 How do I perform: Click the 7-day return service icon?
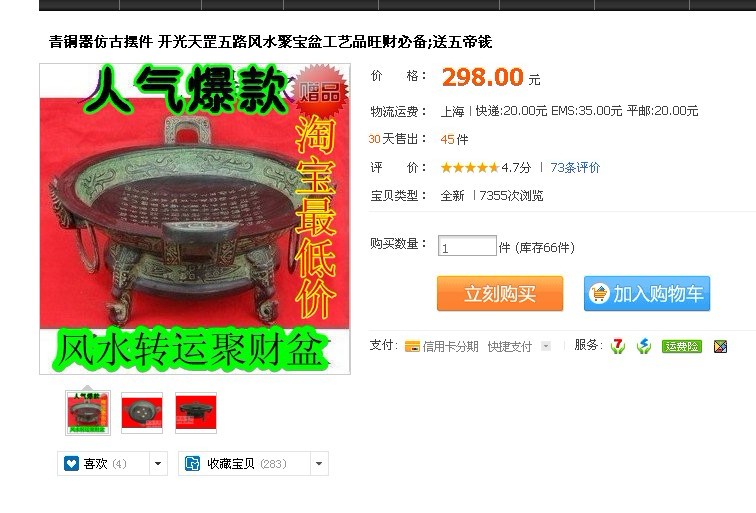(x=618, y=346)
